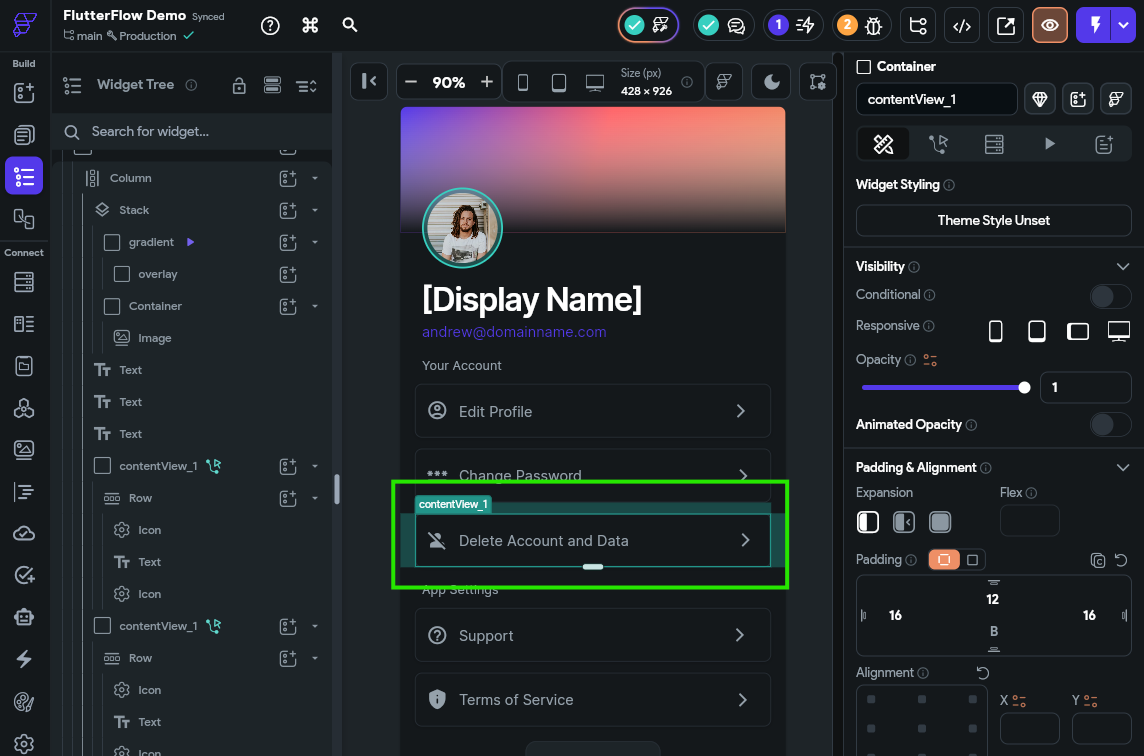This screenshot has height=756, width=1144.
Task: Open the Documentation notes tab
Action: tap(1104, 144)
